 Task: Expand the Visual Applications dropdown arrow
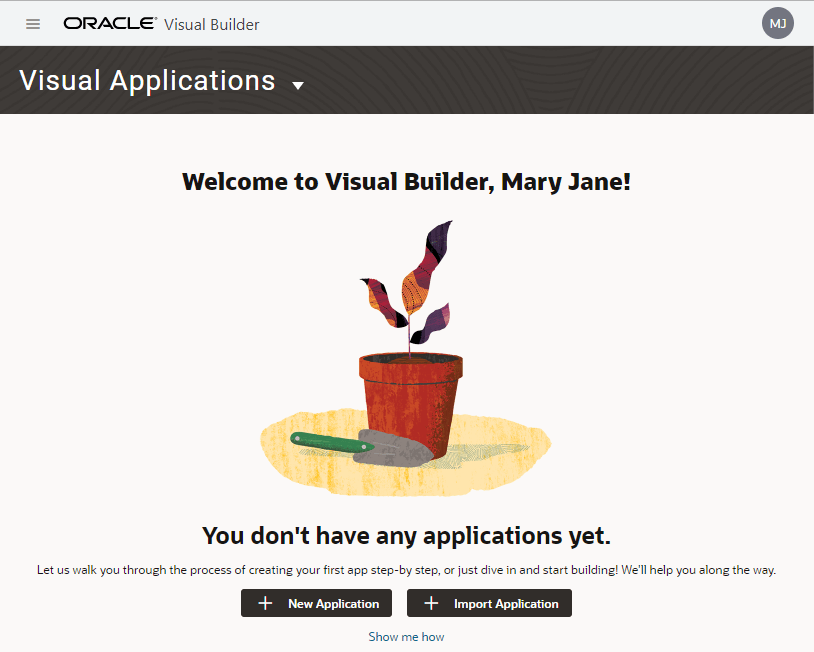(298, 86)
